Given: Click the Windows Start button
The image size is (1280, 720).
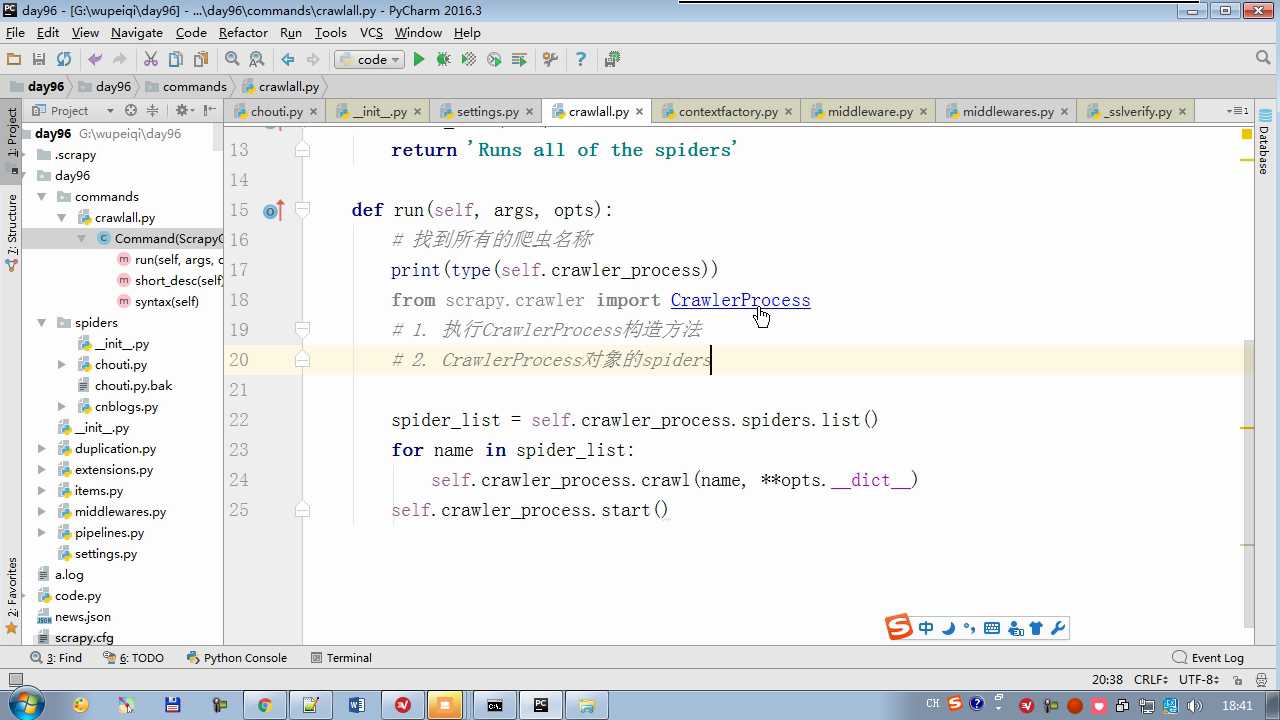Looking at the screenshot, I should [x=24, y=705].
